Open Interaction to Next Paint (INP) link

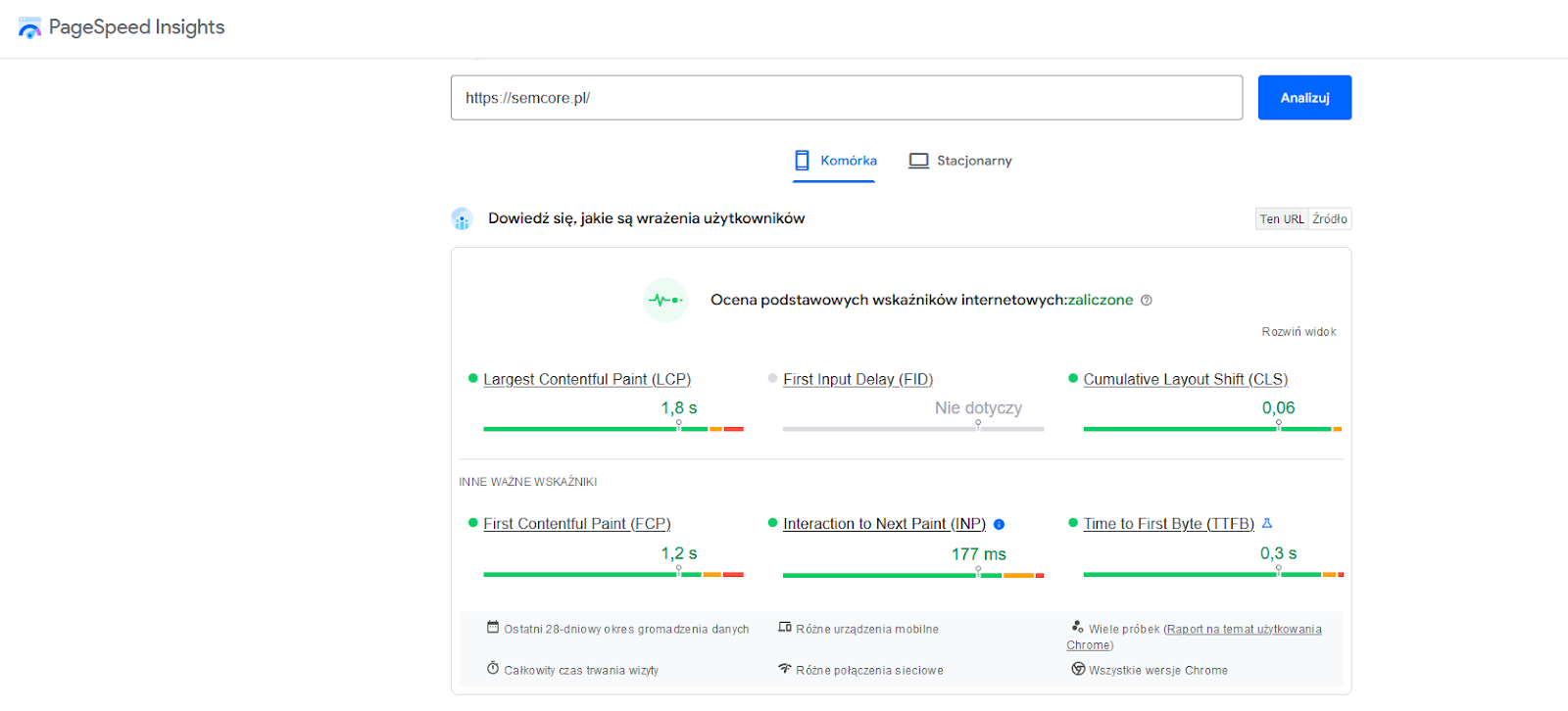coord(884,524)
